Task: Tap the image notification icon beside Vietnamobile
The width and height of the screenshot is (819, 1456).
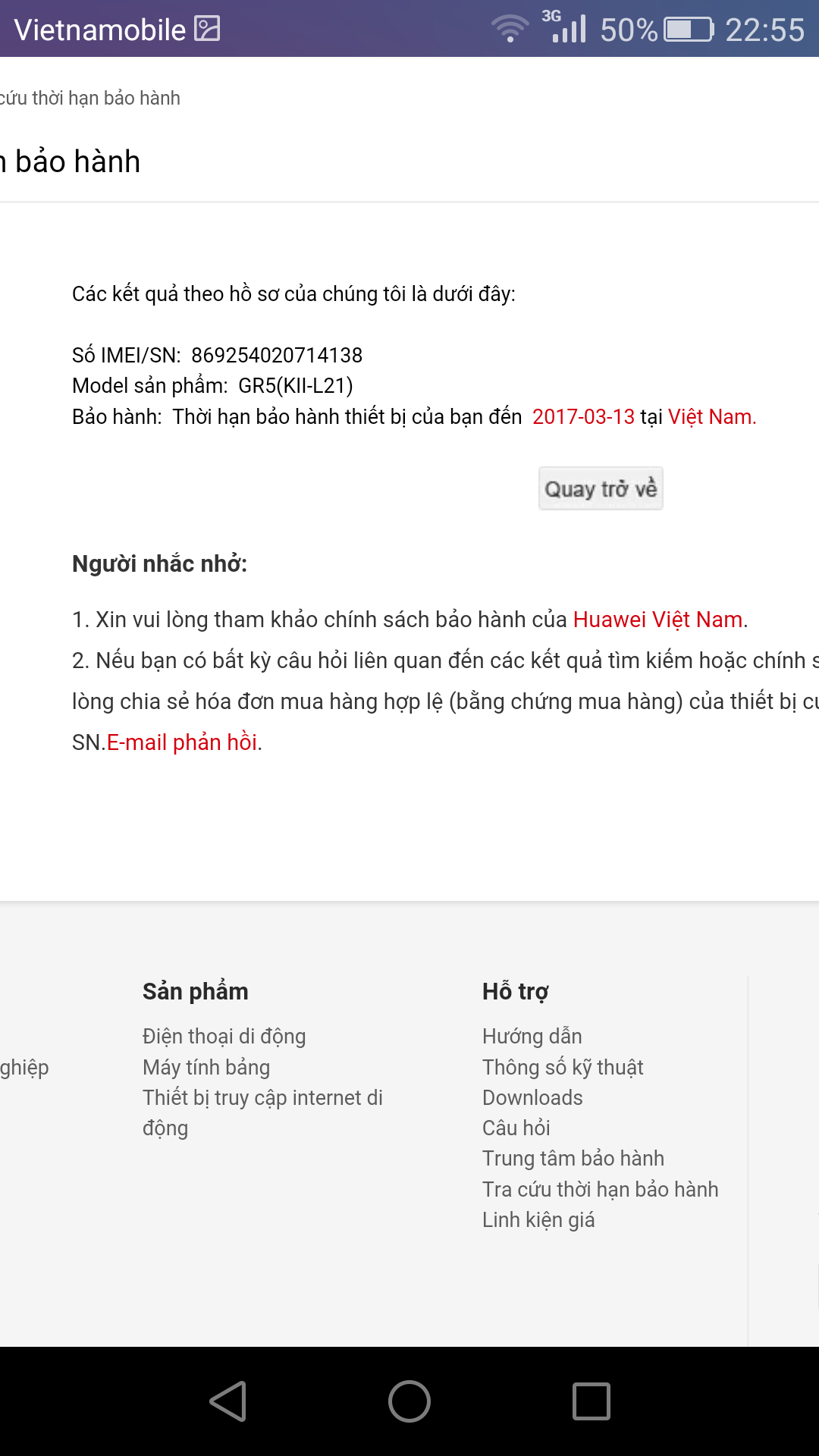Action: click(207, 29)
